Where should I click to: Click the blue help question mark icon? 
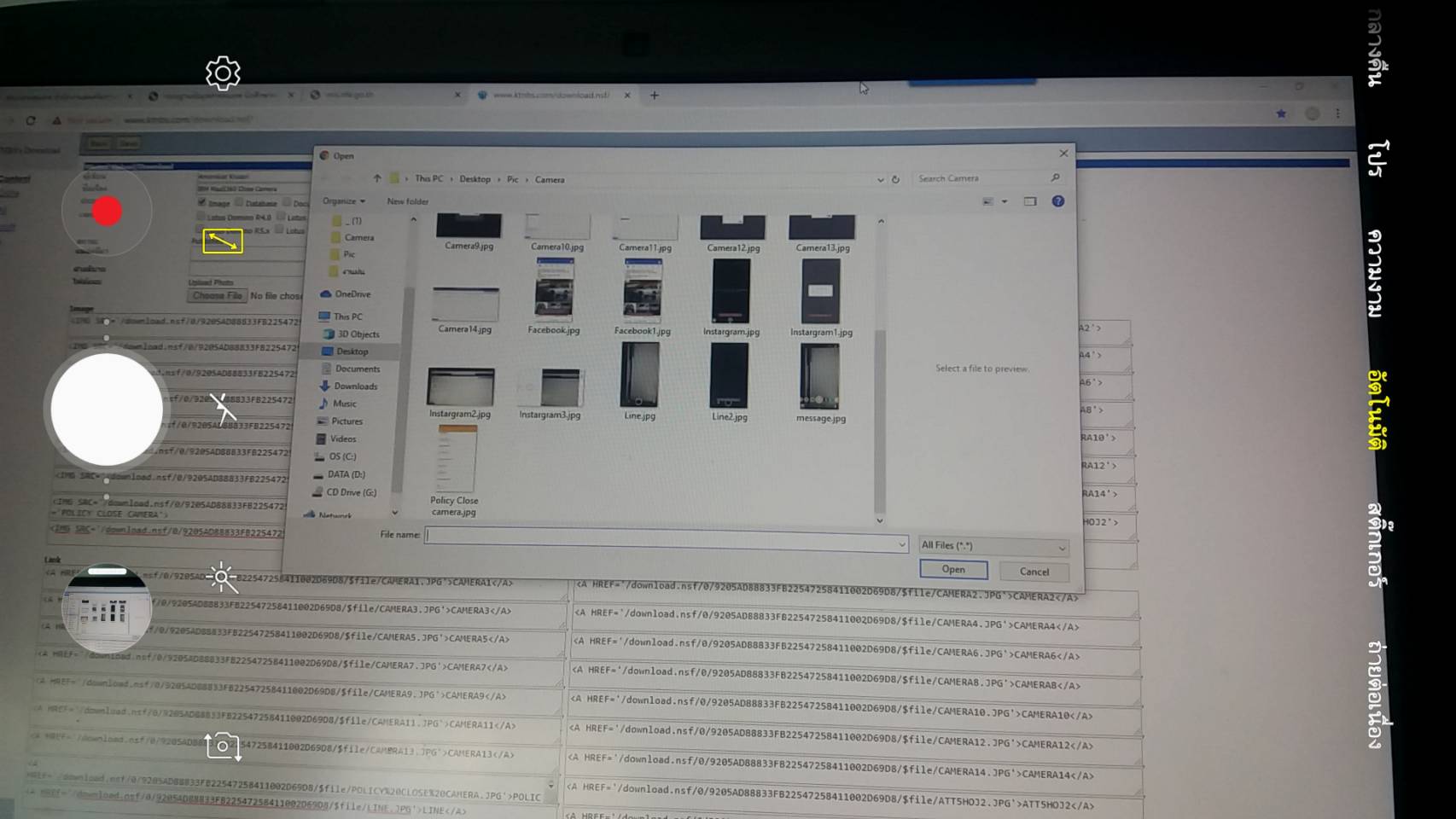click(x=1058, y=201)
